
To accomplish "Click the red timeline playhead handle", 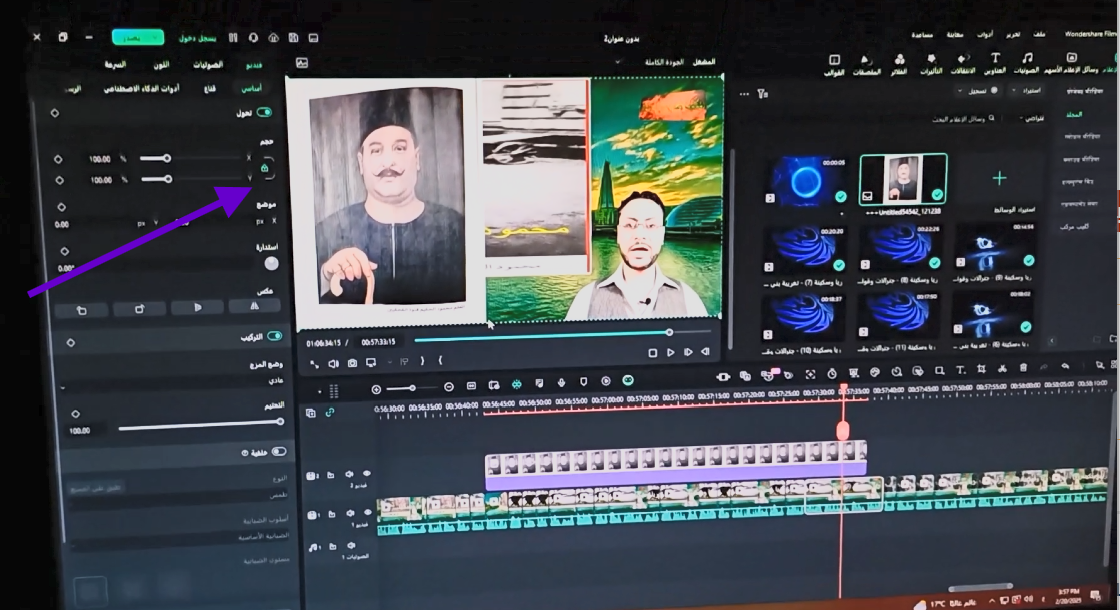I will 843,429.
